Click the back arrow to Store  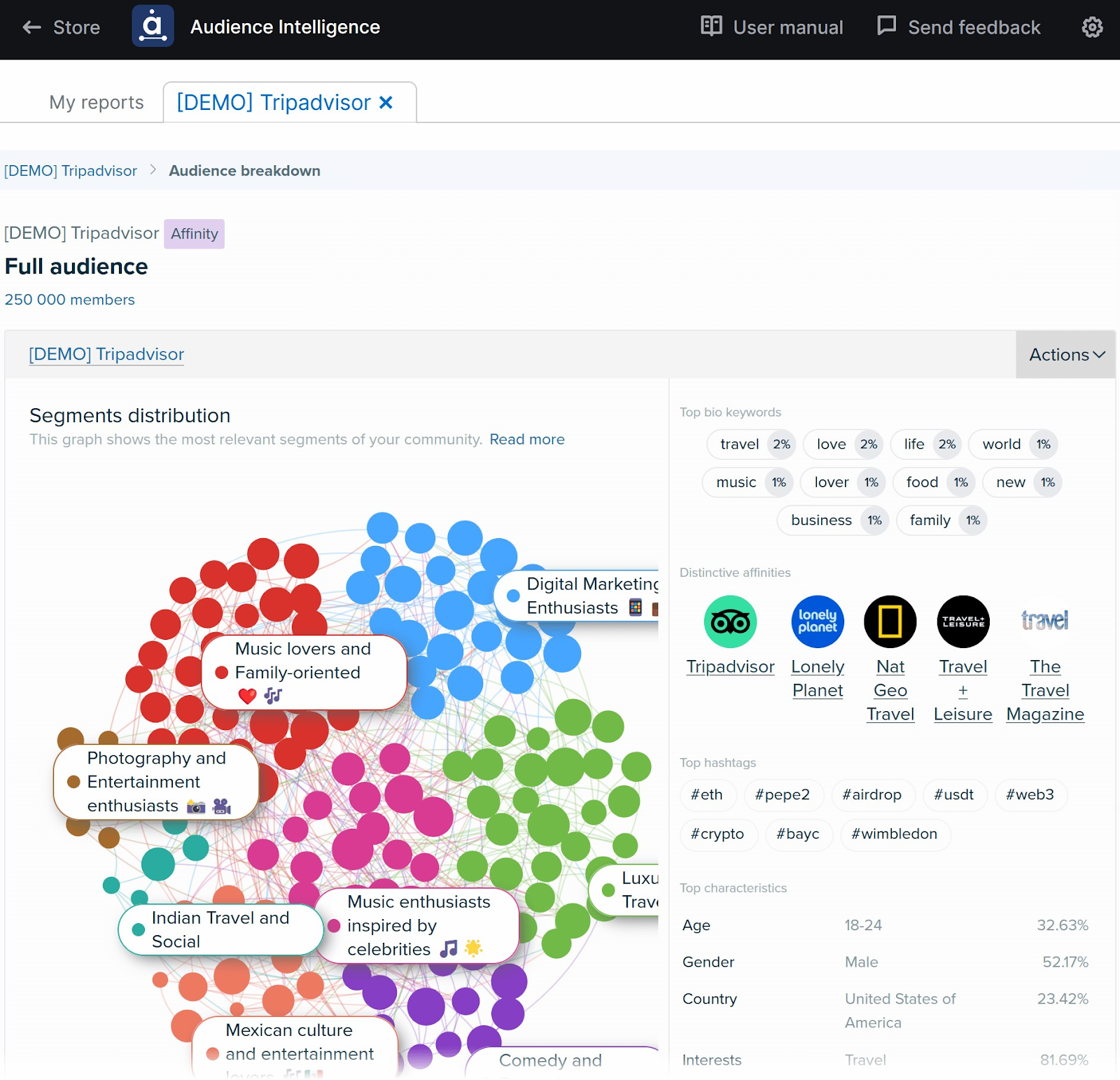pos(32,27)
